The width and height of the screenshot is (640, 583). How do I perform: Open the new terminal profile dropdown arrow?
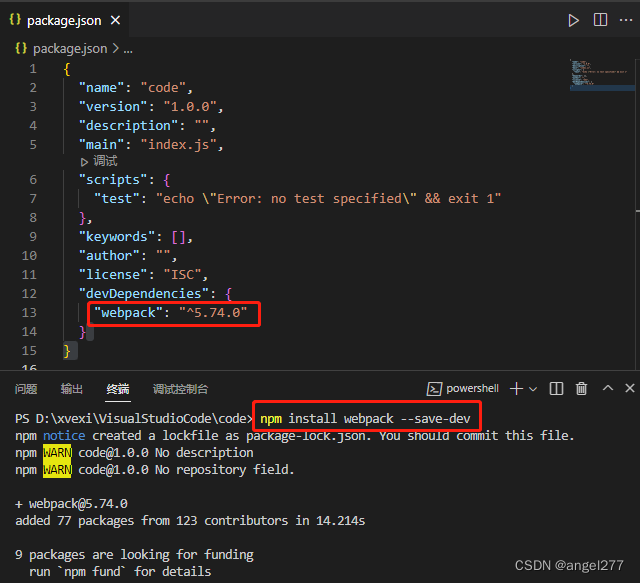[533, 389]
